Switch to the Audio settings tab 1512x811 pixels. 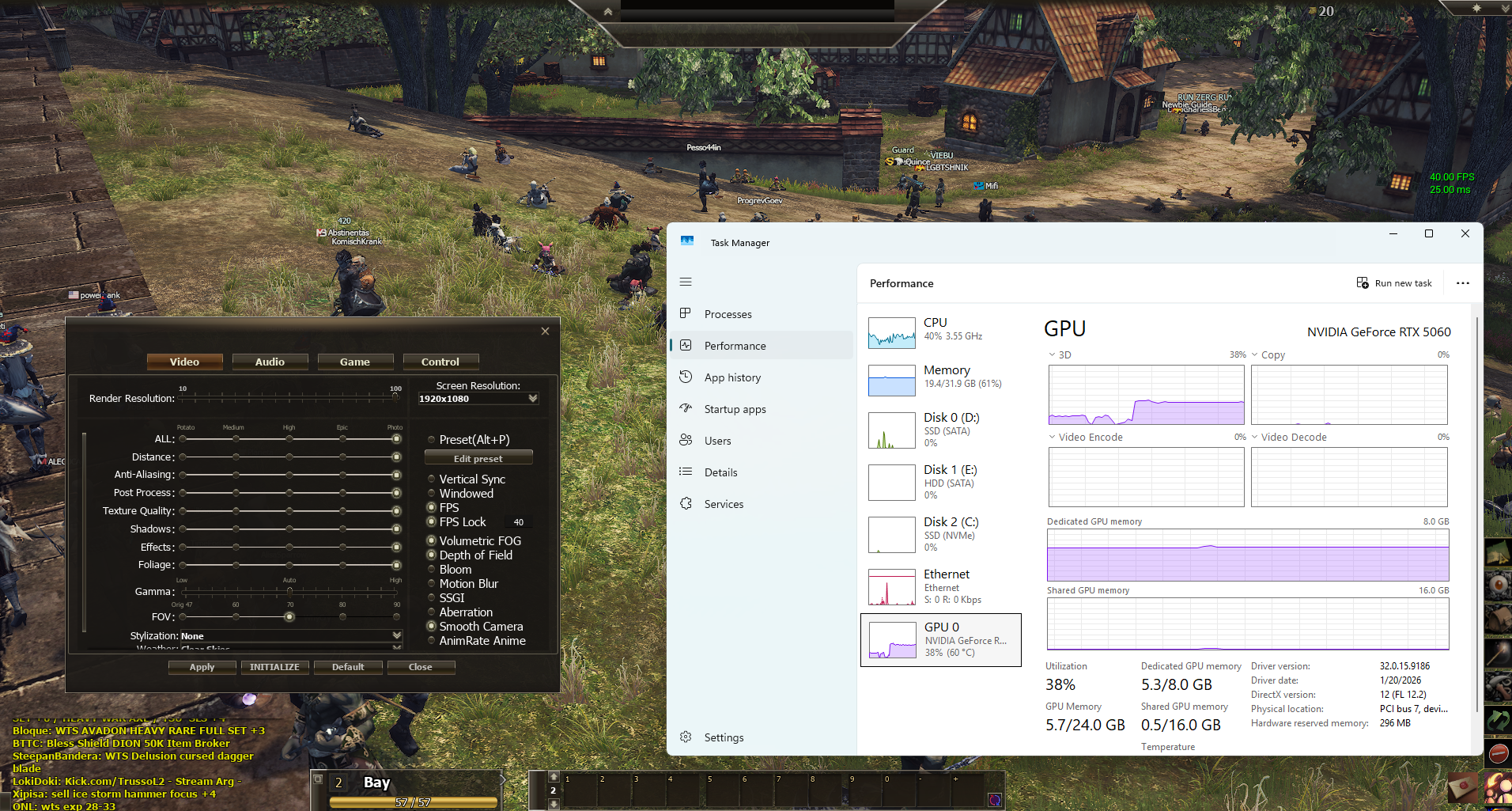pyautogui.click(x=270, y=362)
